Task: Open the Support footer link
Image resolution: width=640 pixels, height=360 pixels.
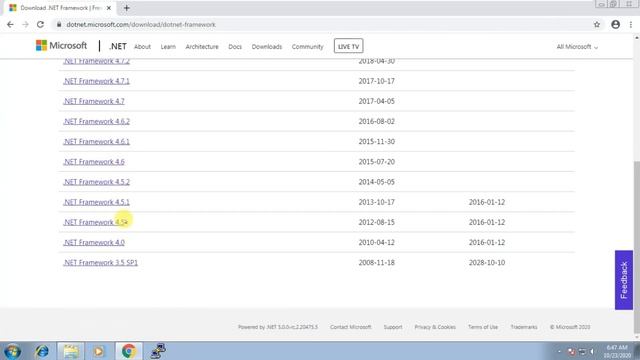Action: [393, 327]
